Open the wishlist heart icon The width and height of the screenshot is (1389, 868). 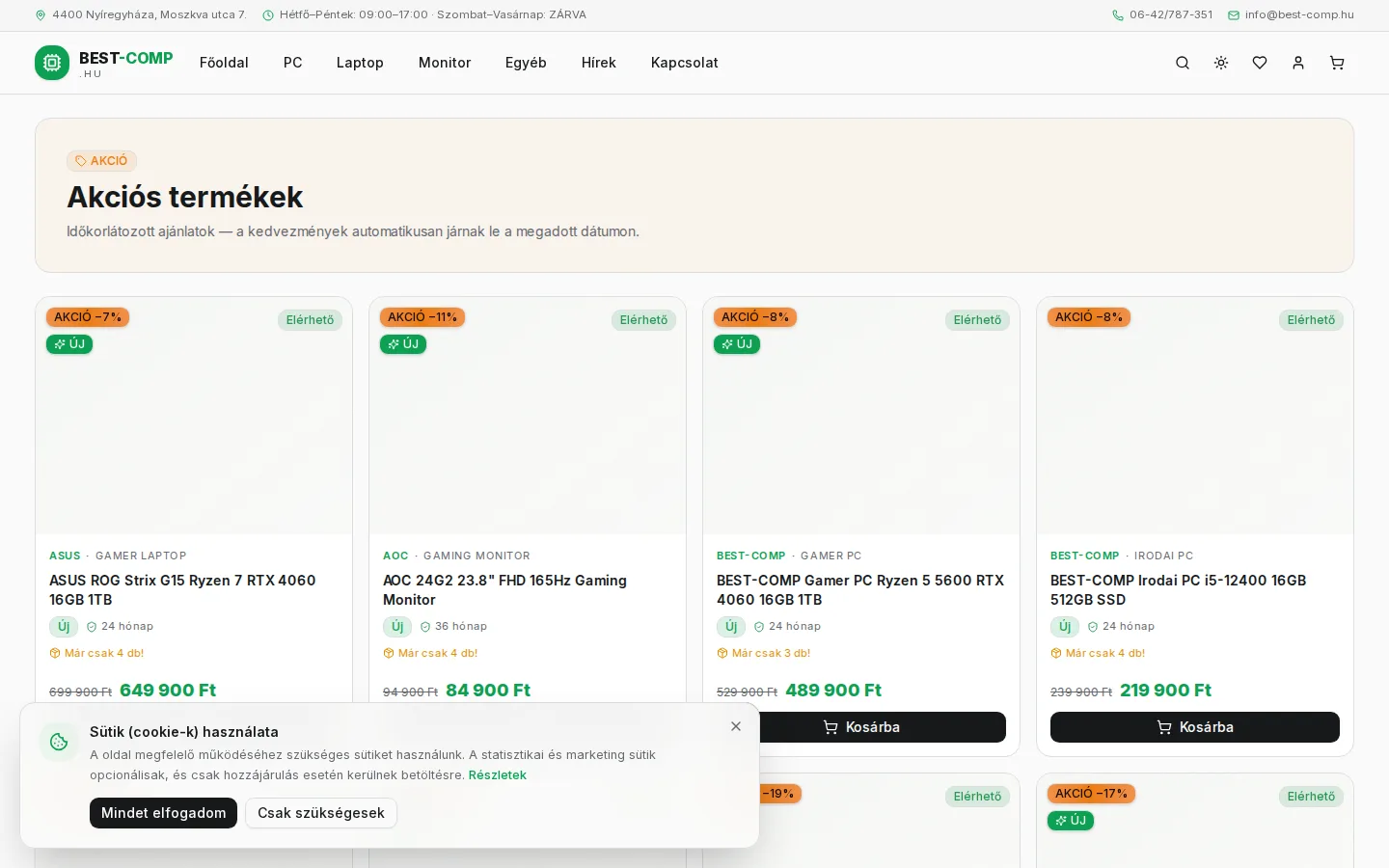tap(1260, 63)
